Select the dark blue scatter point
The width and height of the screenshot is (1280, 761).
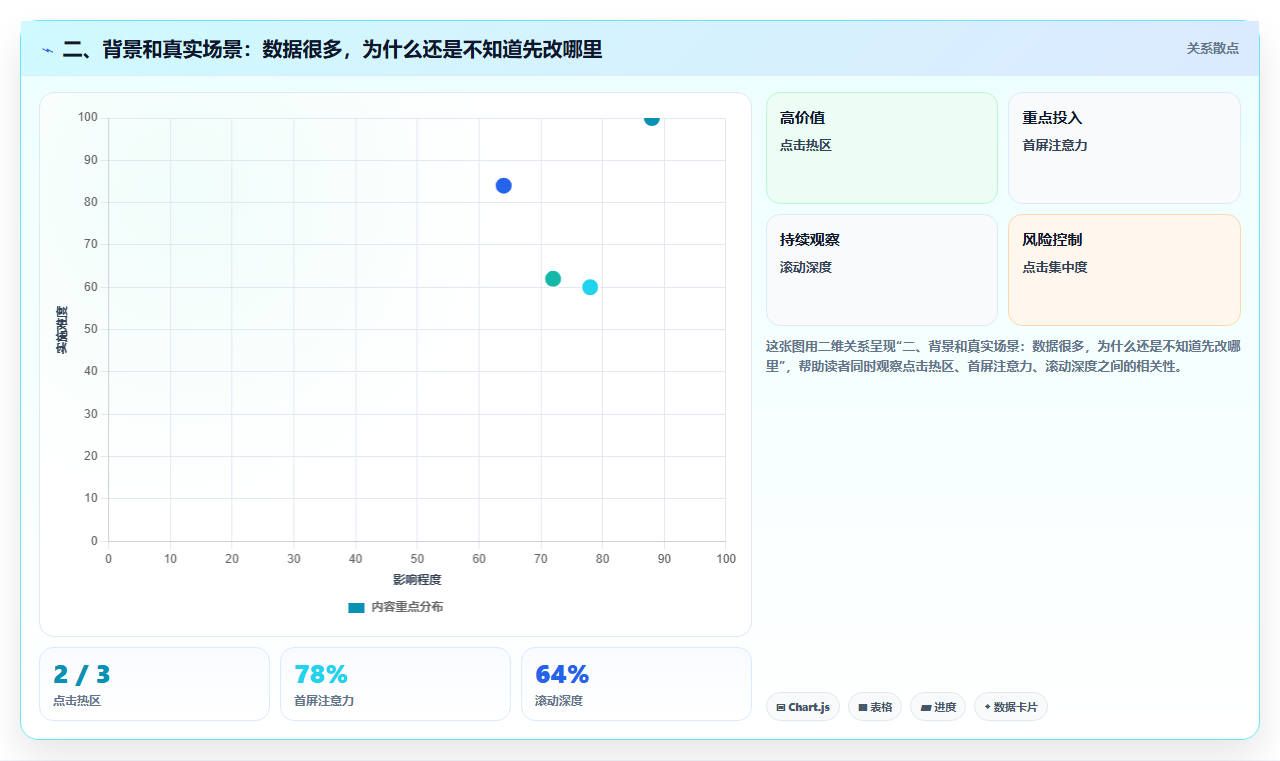(503, 186)
